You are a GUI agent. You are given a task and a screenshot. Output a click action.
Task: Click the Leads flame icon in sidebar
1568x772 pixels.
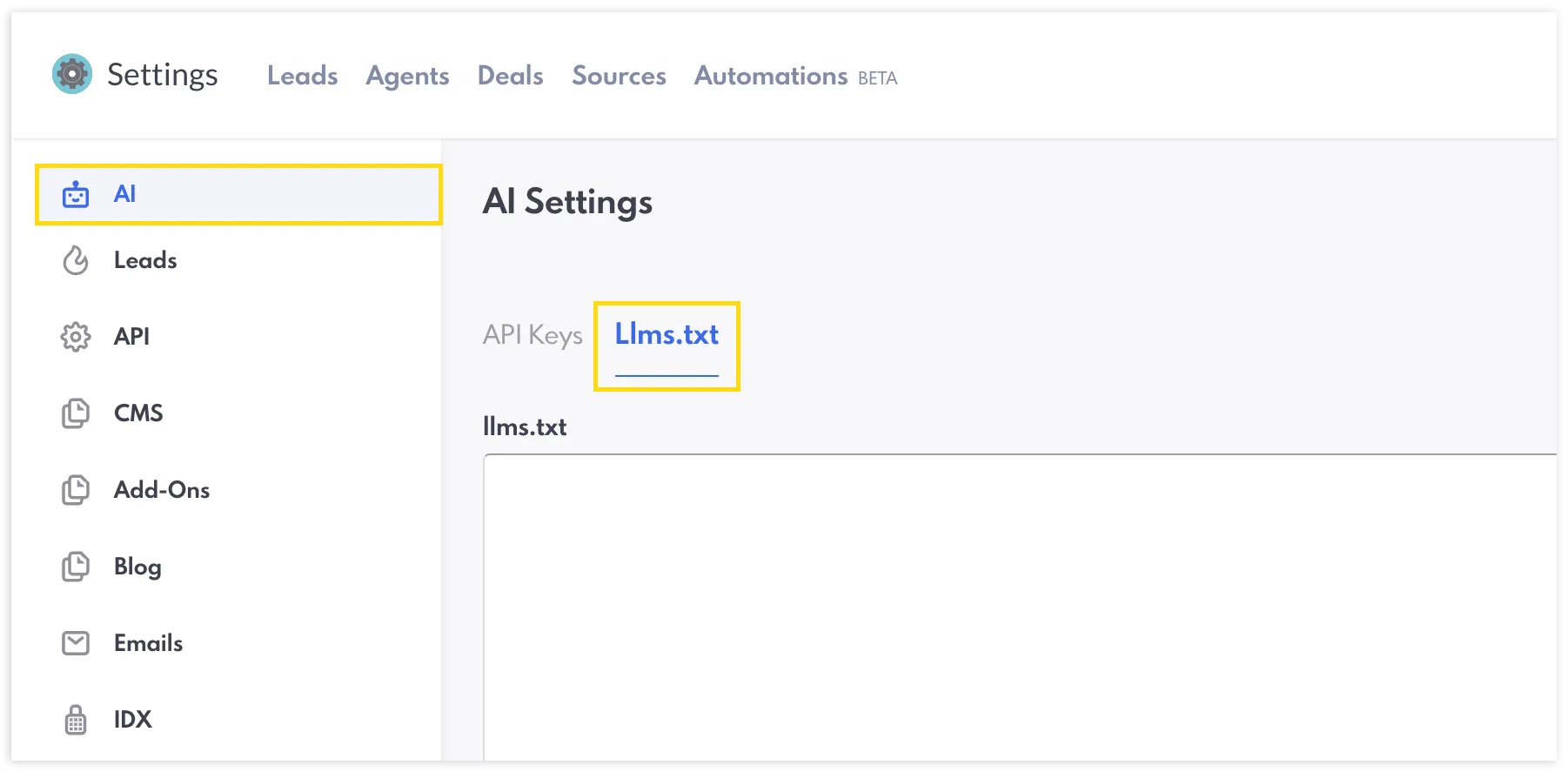(x=76, y=260)
